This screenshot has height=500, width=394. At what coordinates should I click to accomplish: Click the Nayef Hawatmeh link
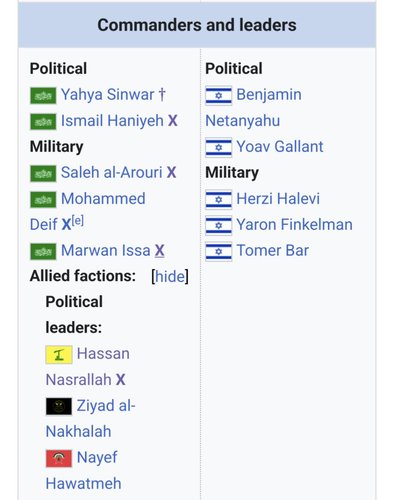83,471
